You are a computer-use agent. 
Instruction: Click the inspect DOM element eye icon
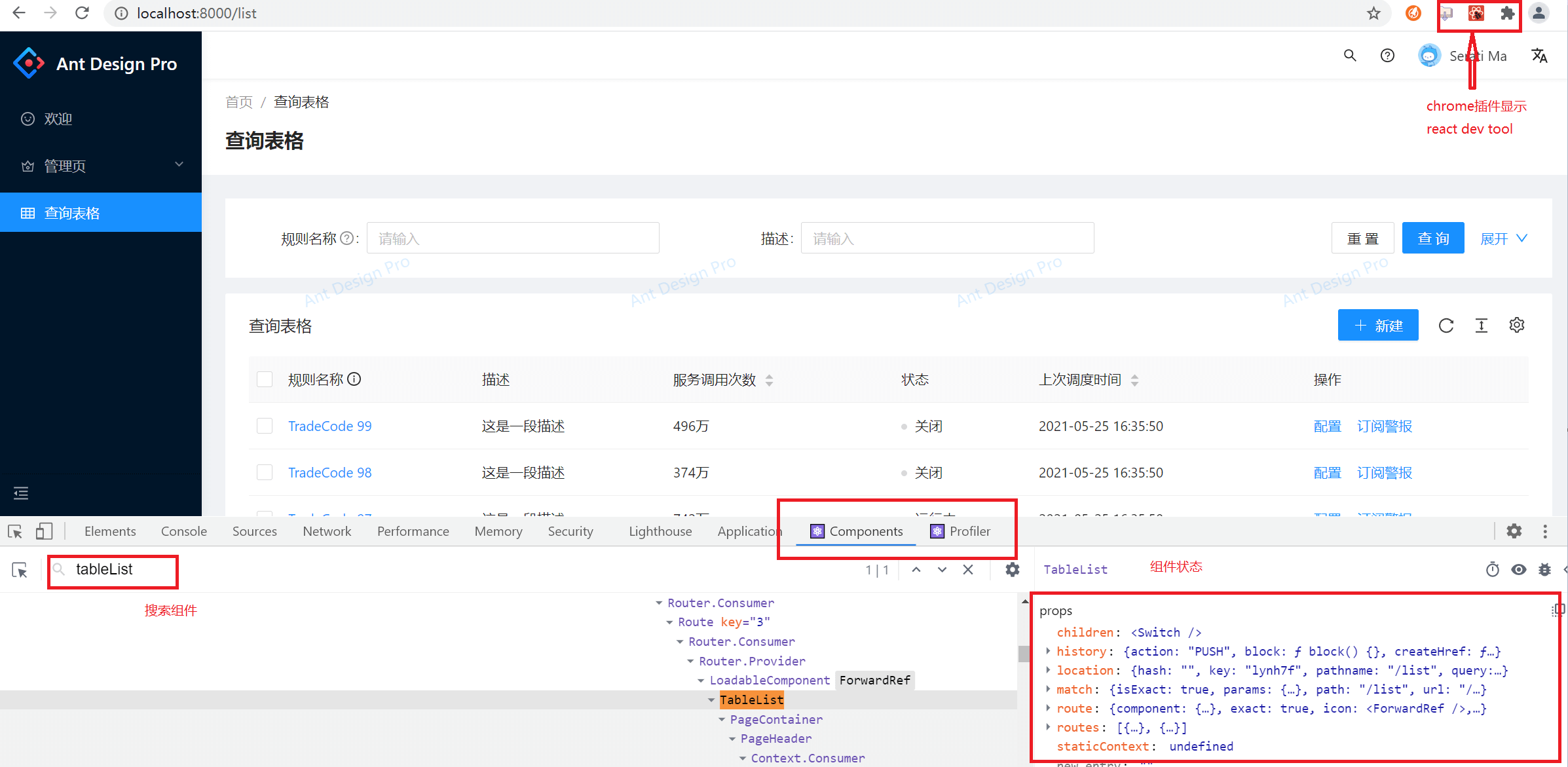coord(1518,570)
